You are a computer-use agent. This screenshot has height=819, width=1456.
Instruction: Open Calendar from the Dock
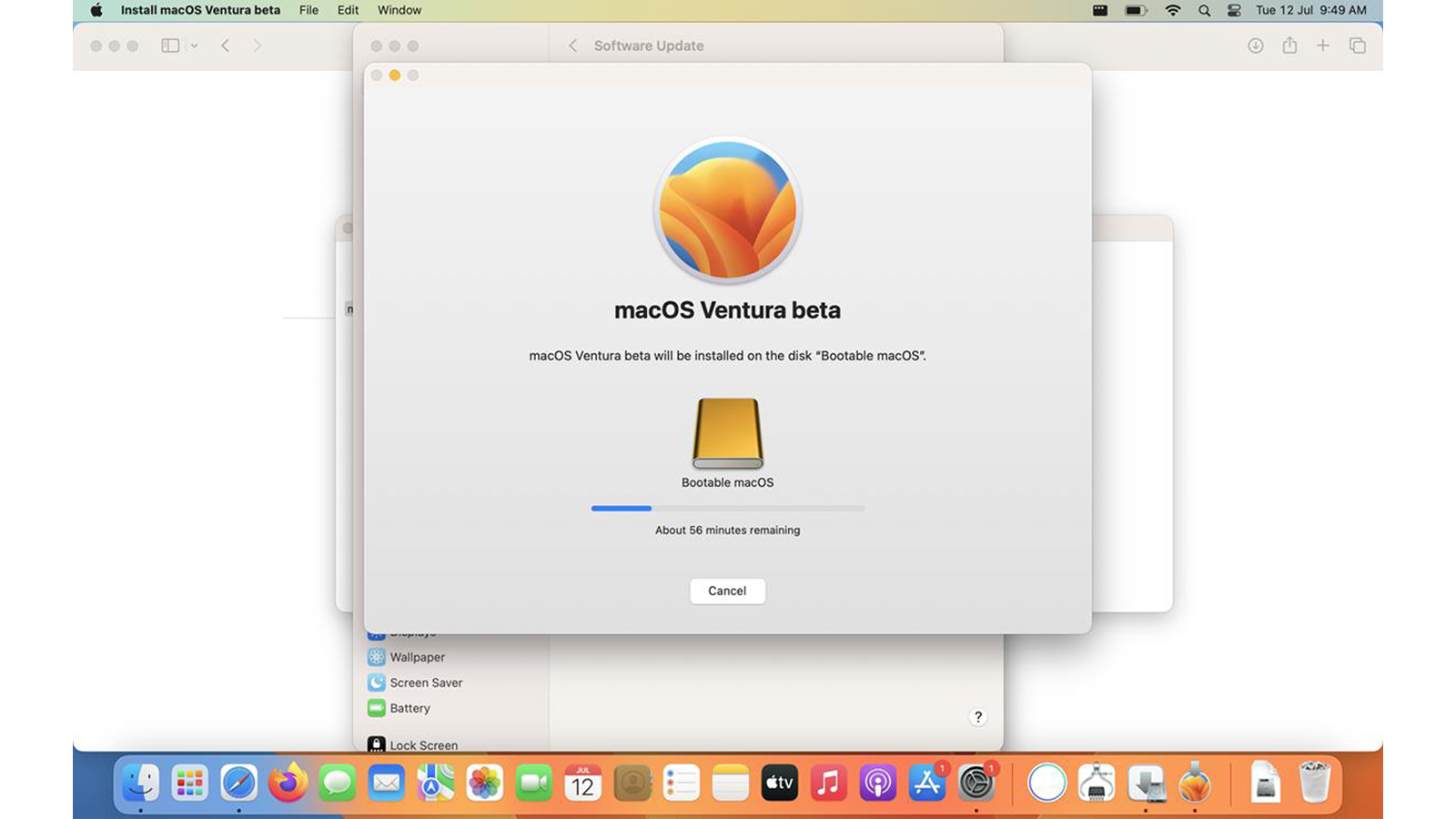[583, 783]
